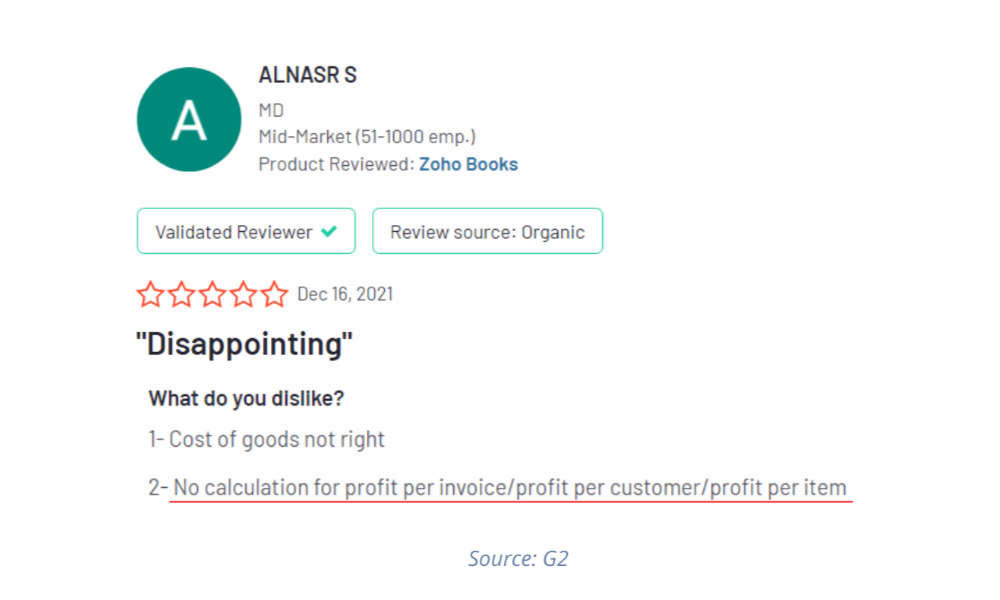
Task: Open the Zoho Books product link
Action: click(x=468, y=164)
